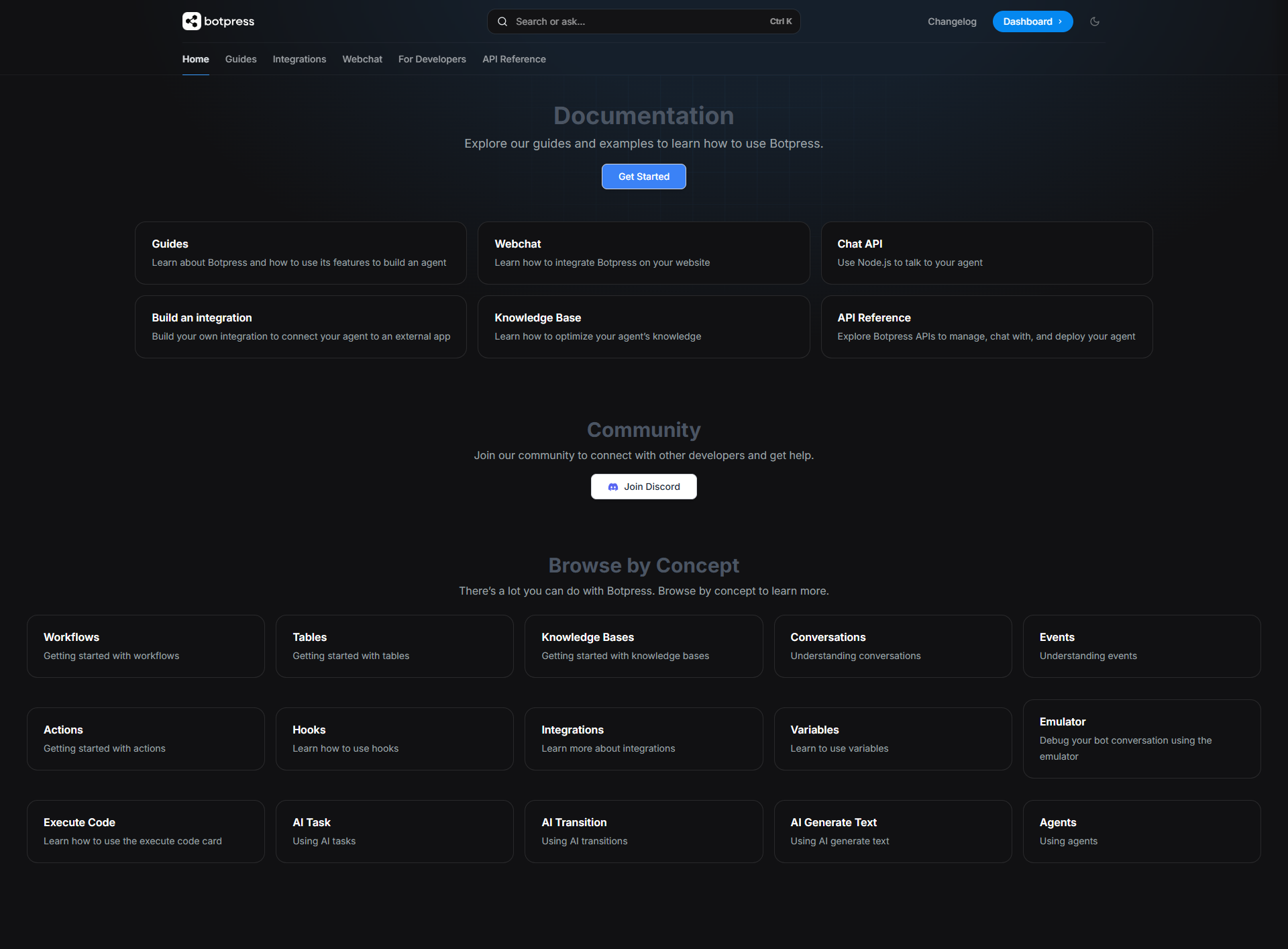The image size is (1288, 949).
Task: Open the Chat API card
Action: [986, 253]
